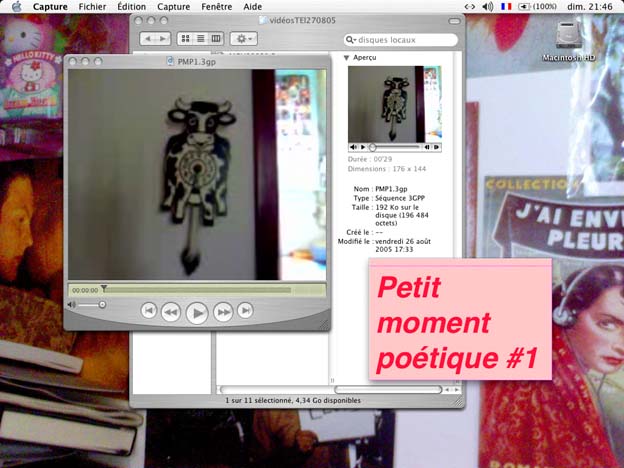624x468 pixels.
Task: Toggle Finder toolbar pill button
Action: (x=454, y=21)
